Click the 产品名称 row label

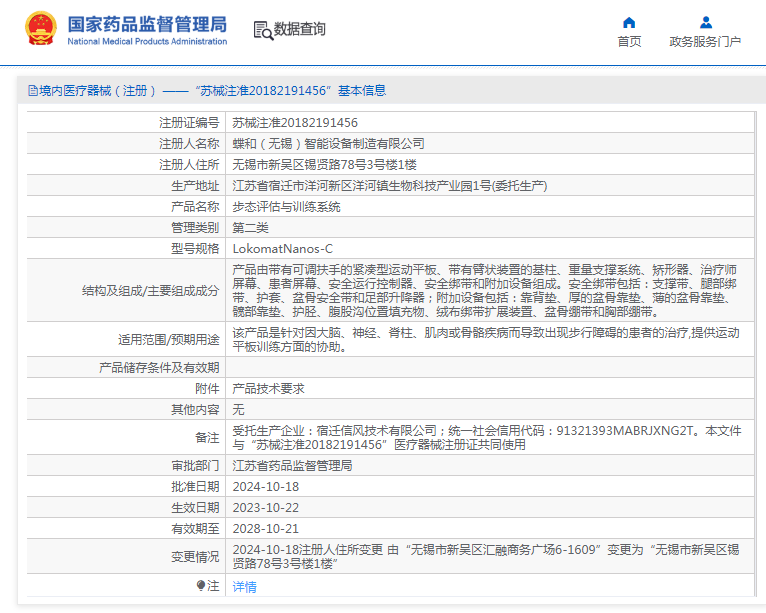(195, 207)
